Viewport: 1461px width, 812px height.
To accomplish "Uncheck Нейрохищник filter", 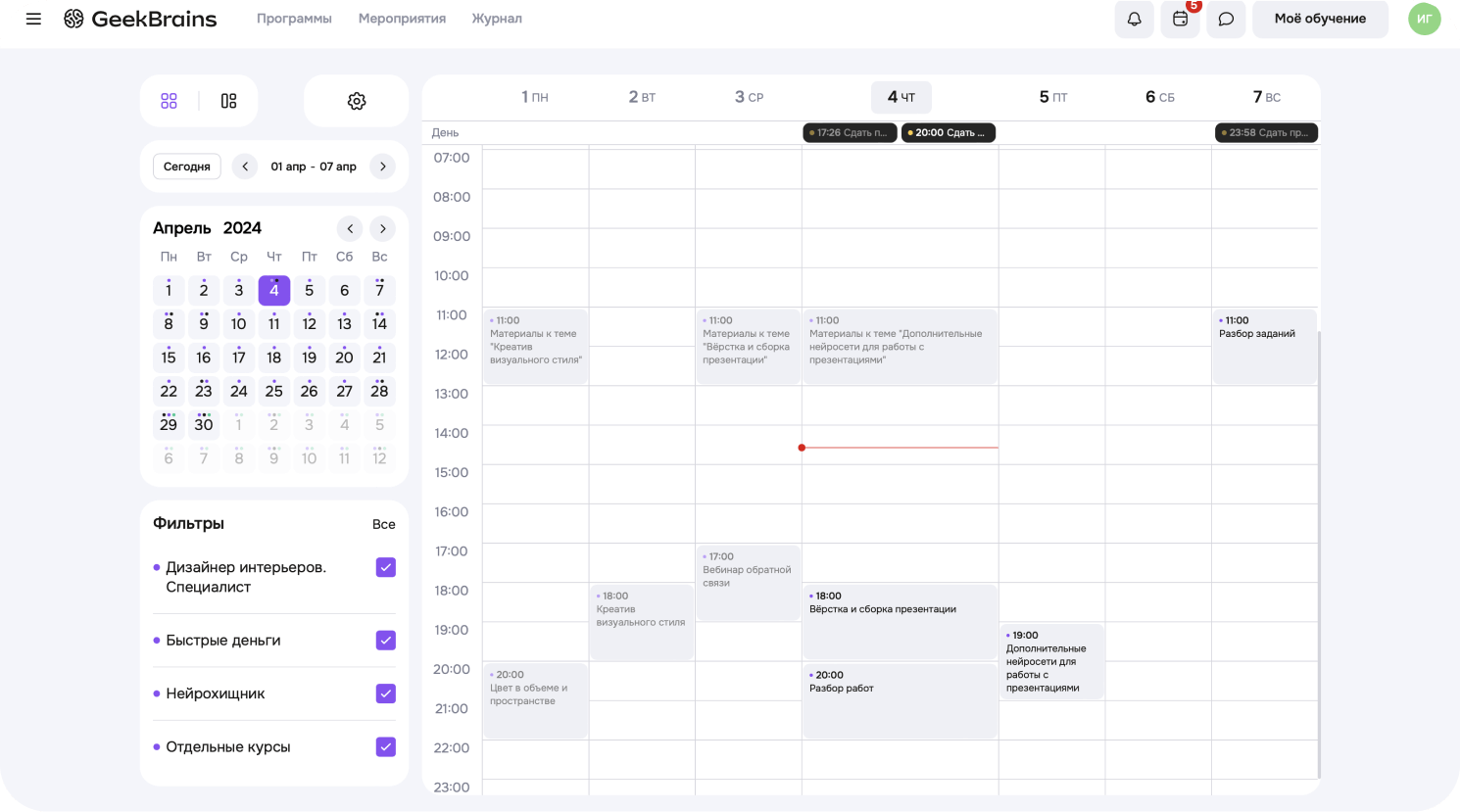I will (386, 693).
